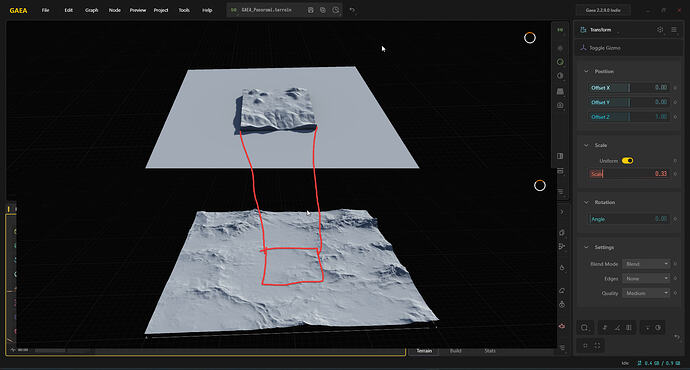Switch to the Build tab
690x370 pixels.
click(x=455, y=351)
